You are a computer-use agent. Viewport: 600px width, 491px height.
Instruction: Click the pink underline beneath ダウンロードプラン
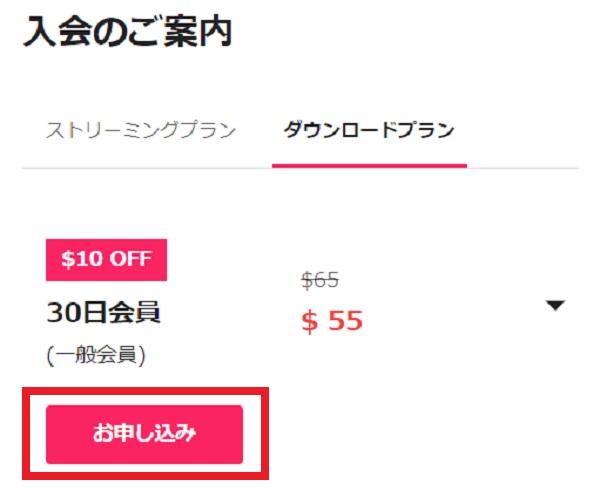[369, 167]
